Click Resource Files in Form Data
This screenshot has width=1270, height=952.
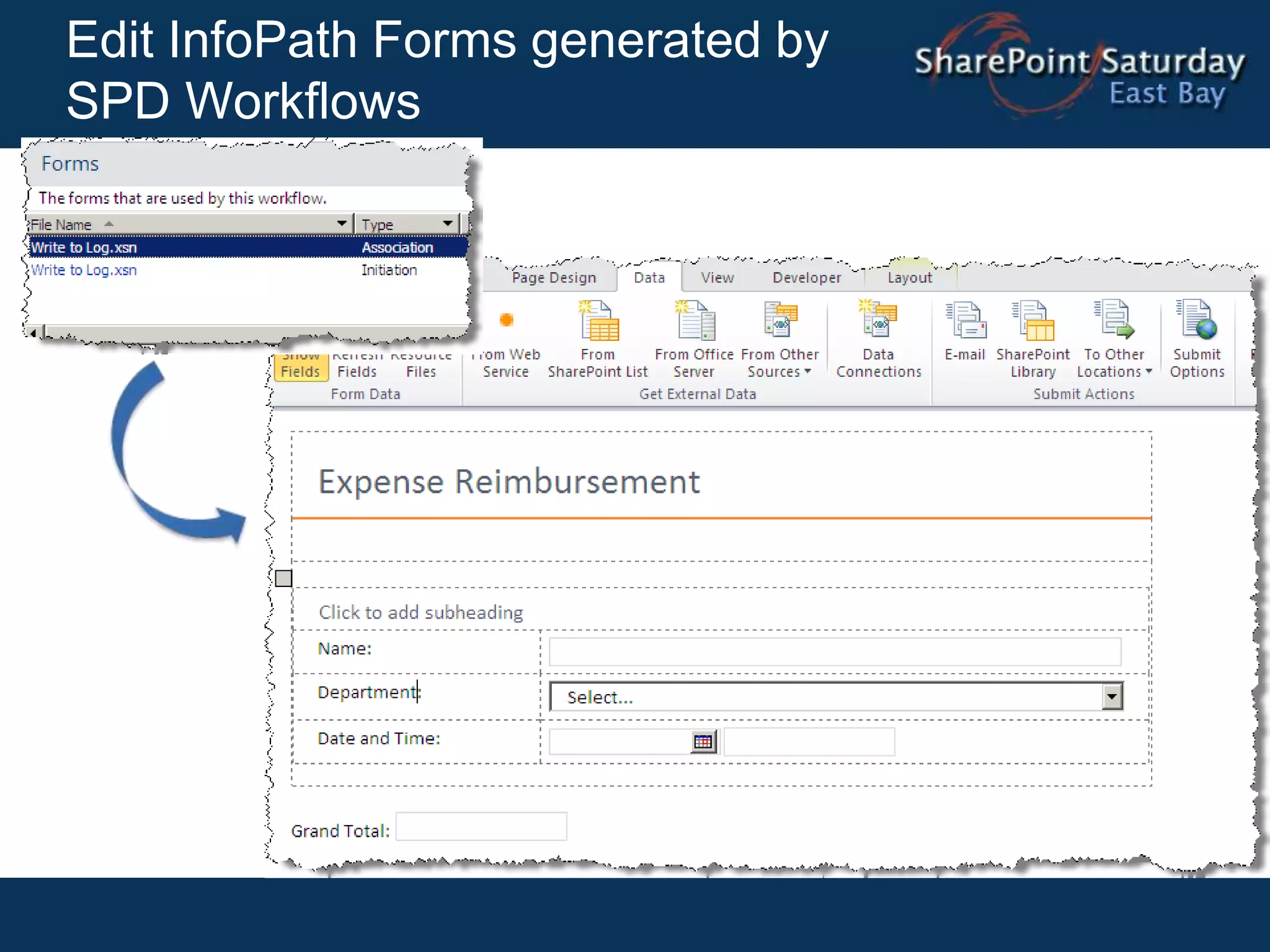(421, 364)
